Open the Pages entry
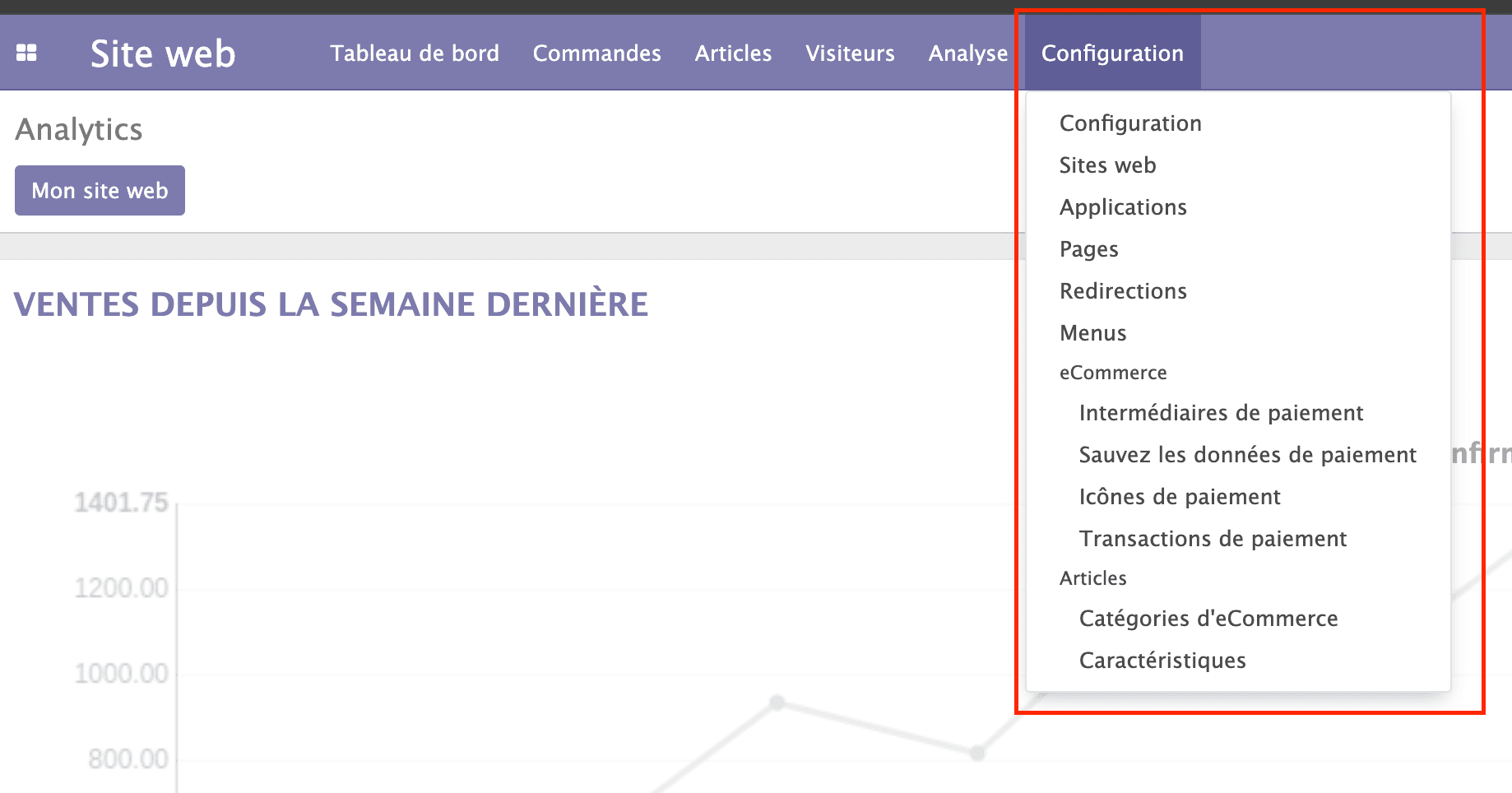The height and width of the screenshot is (793, 1512). (1088, 248)
